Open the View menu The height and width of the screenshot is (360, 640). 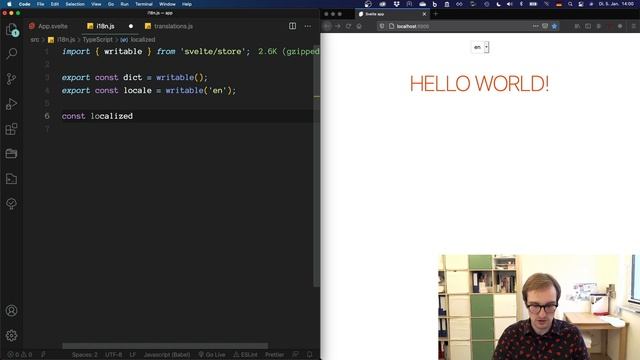(x=96, y=4)
